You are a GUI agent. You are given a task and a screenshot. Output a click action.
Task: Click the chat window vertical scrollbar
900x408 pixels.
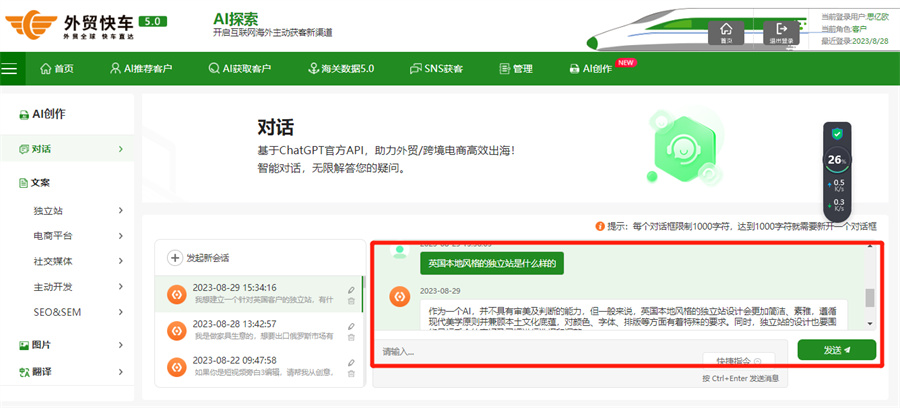pos(869,298)
